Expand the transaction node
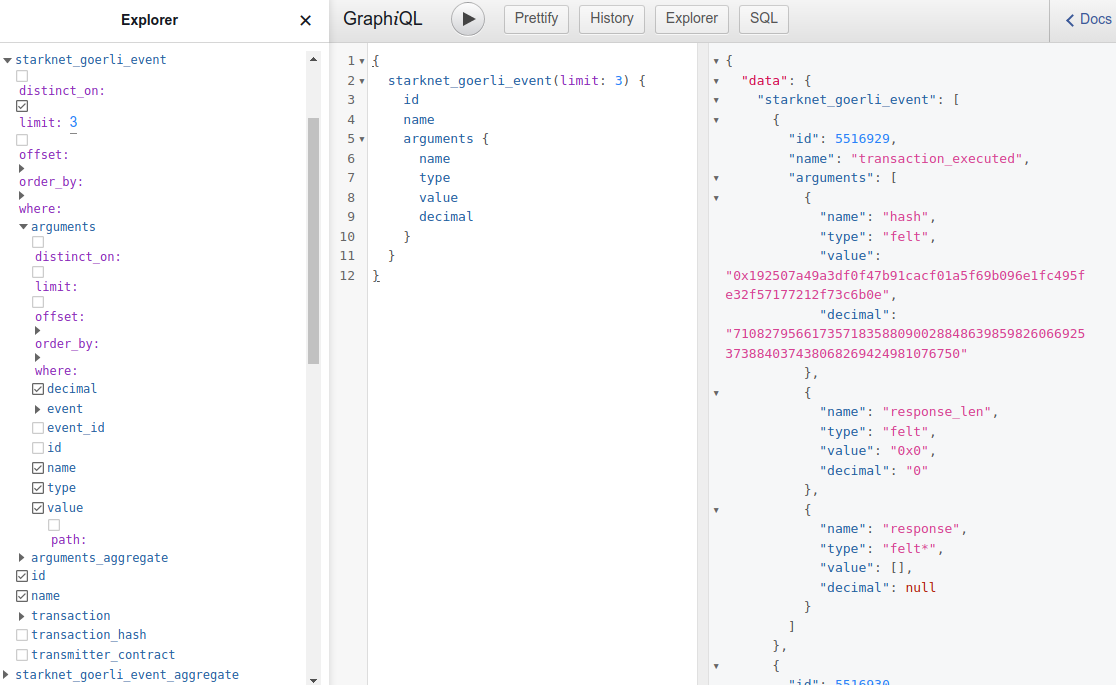 [x=21, y=616]
